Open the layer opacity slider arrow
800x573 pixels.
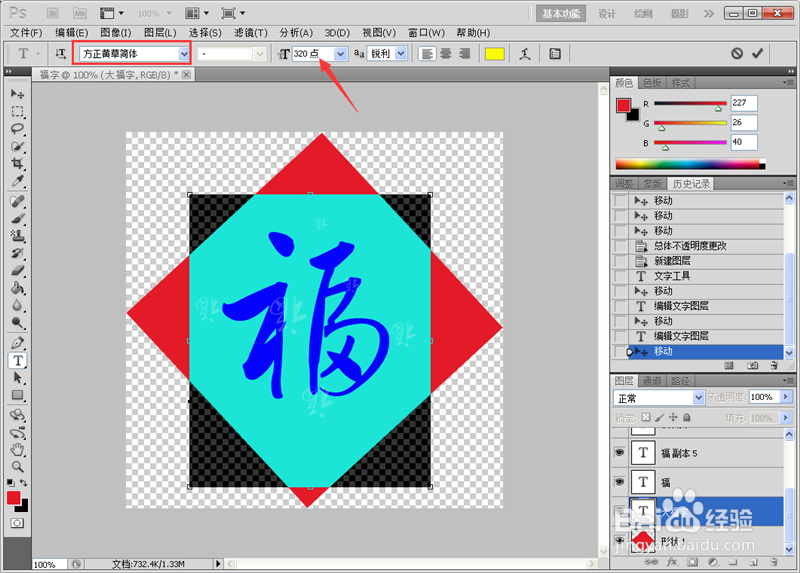tap(786, 397)
